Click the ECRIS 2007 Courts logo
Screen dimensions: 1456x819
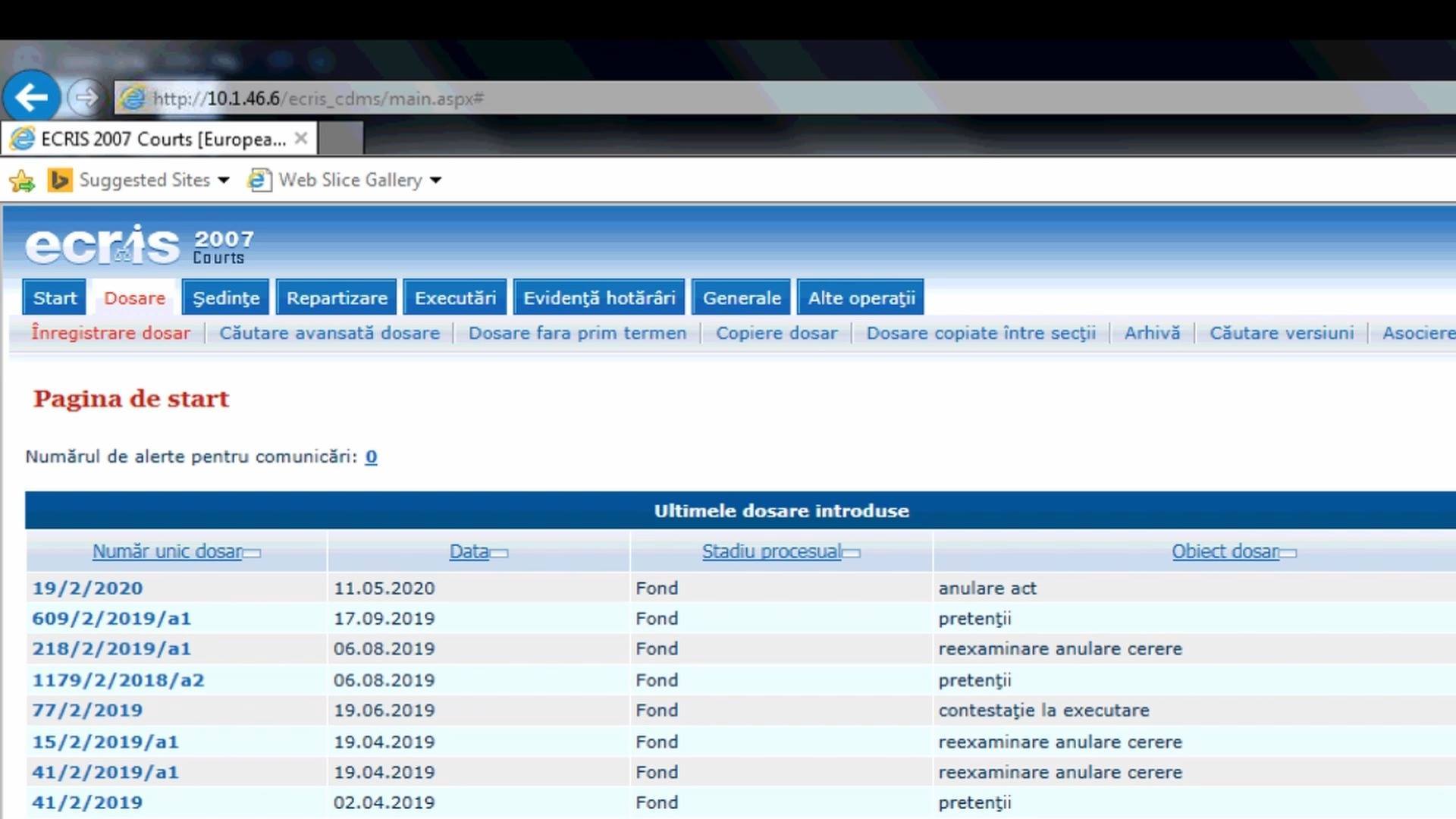(x=140, y=246)
